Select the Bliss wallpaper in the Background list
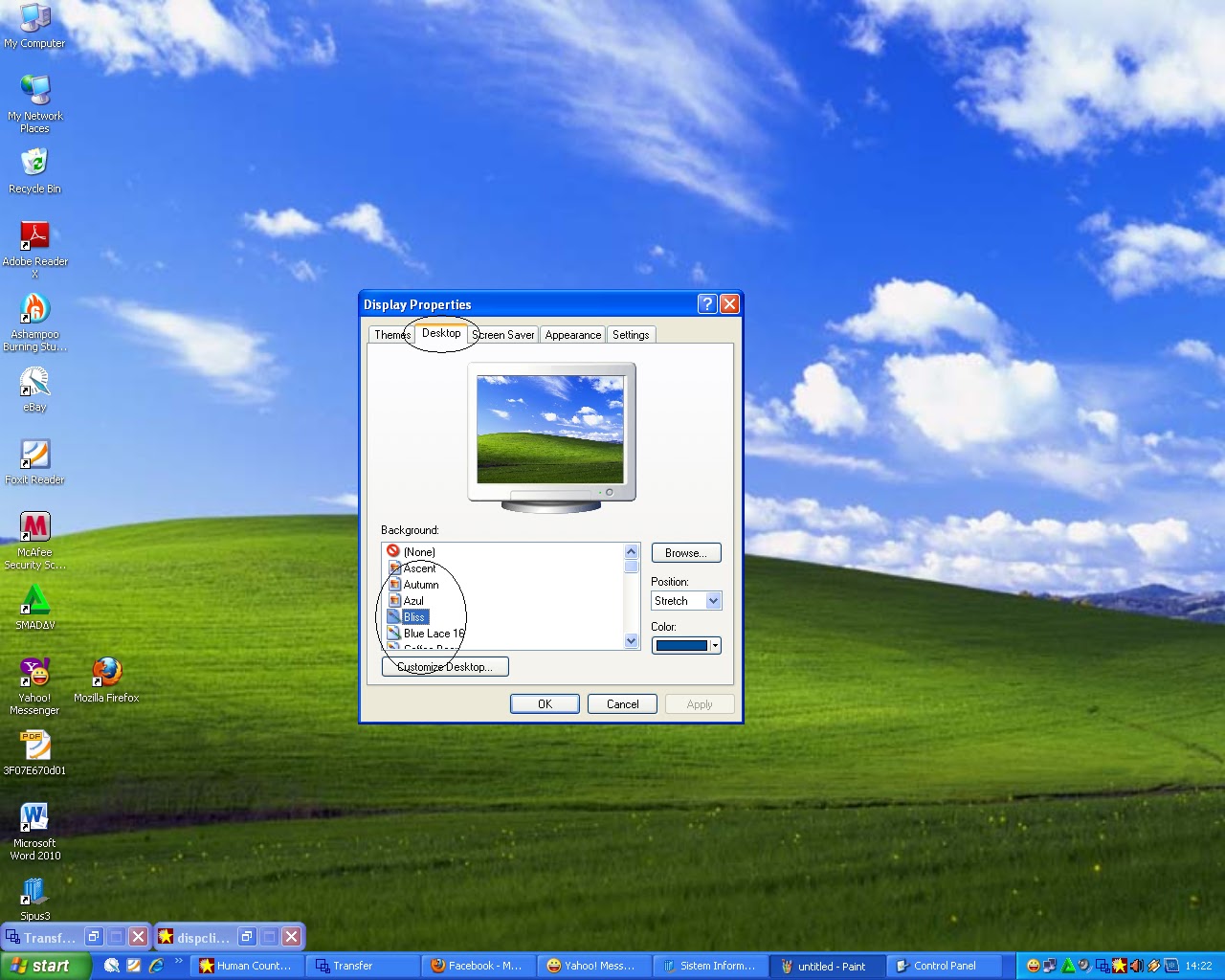This screenshot has width=1225, height=980. click(x=413, y=616)
